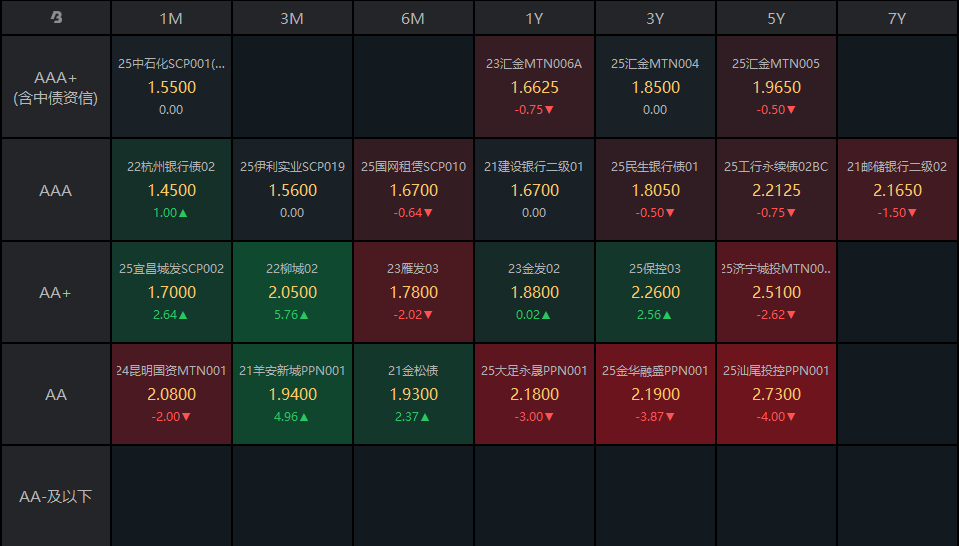Image resolution: width=959 pixels, height=546 pixels.
Task: Click the AA-及以下 rating row header
Action: pyautogui.click(x=56, y=496)
